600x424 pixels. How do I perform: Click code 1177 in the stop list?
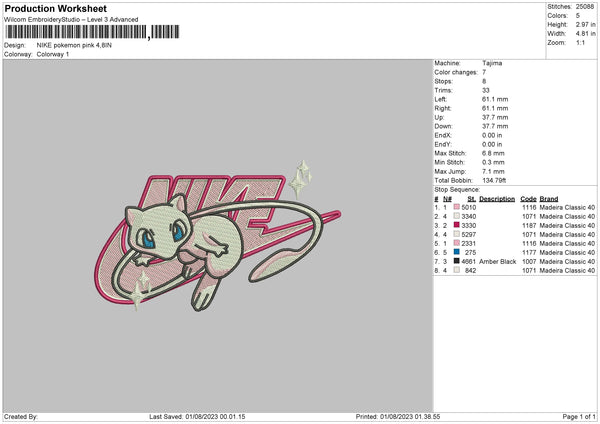pos(529,253)
